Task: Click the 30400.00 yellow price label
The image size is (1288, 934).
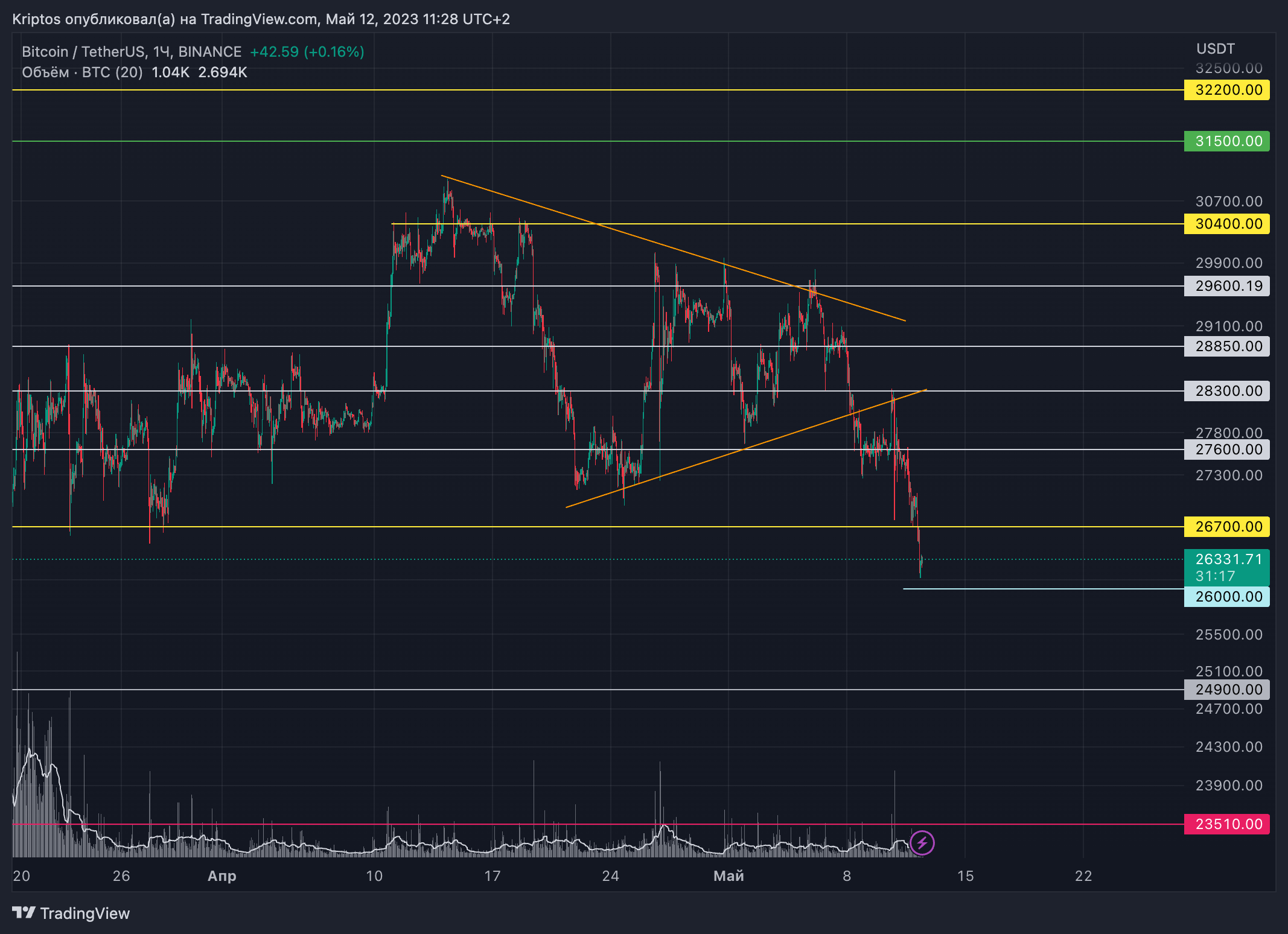Action: pos(1226,224)
